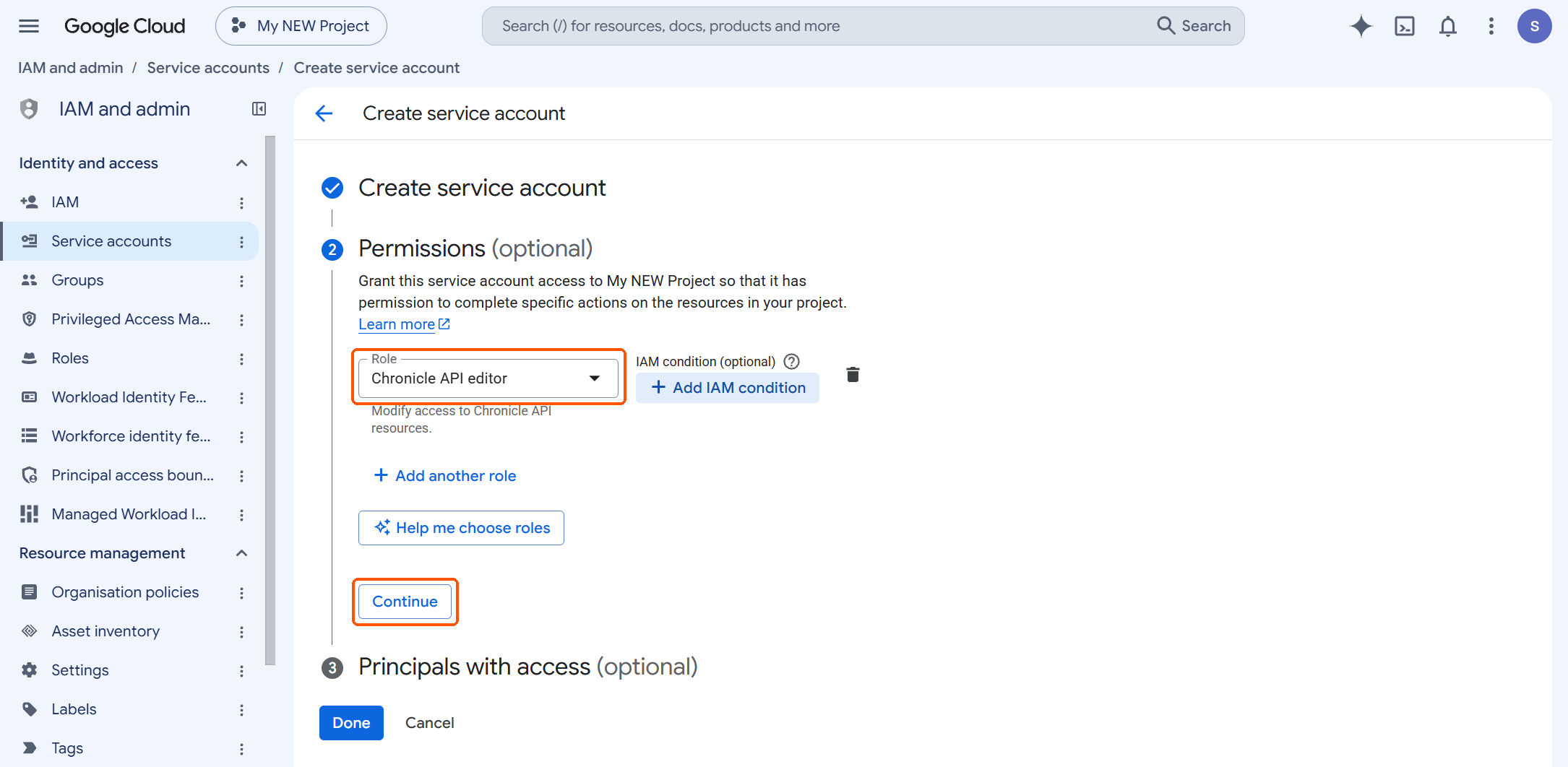Collapse the Resource management section
The height and width of the screenshot is (767, 1568).
241,553
